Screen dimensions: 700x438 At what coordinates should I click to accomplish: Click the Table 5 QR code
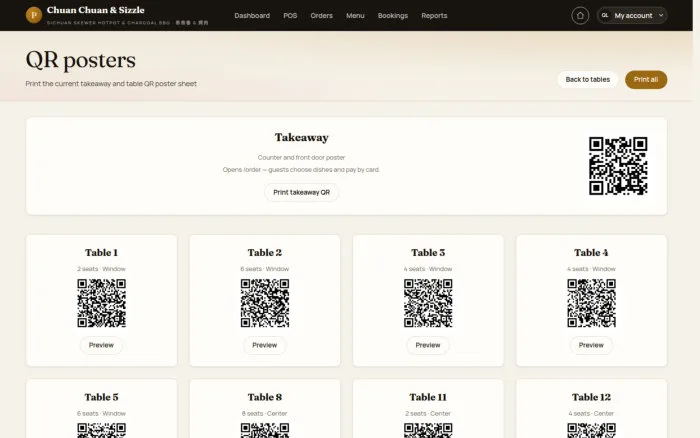[x=101, y=430]
